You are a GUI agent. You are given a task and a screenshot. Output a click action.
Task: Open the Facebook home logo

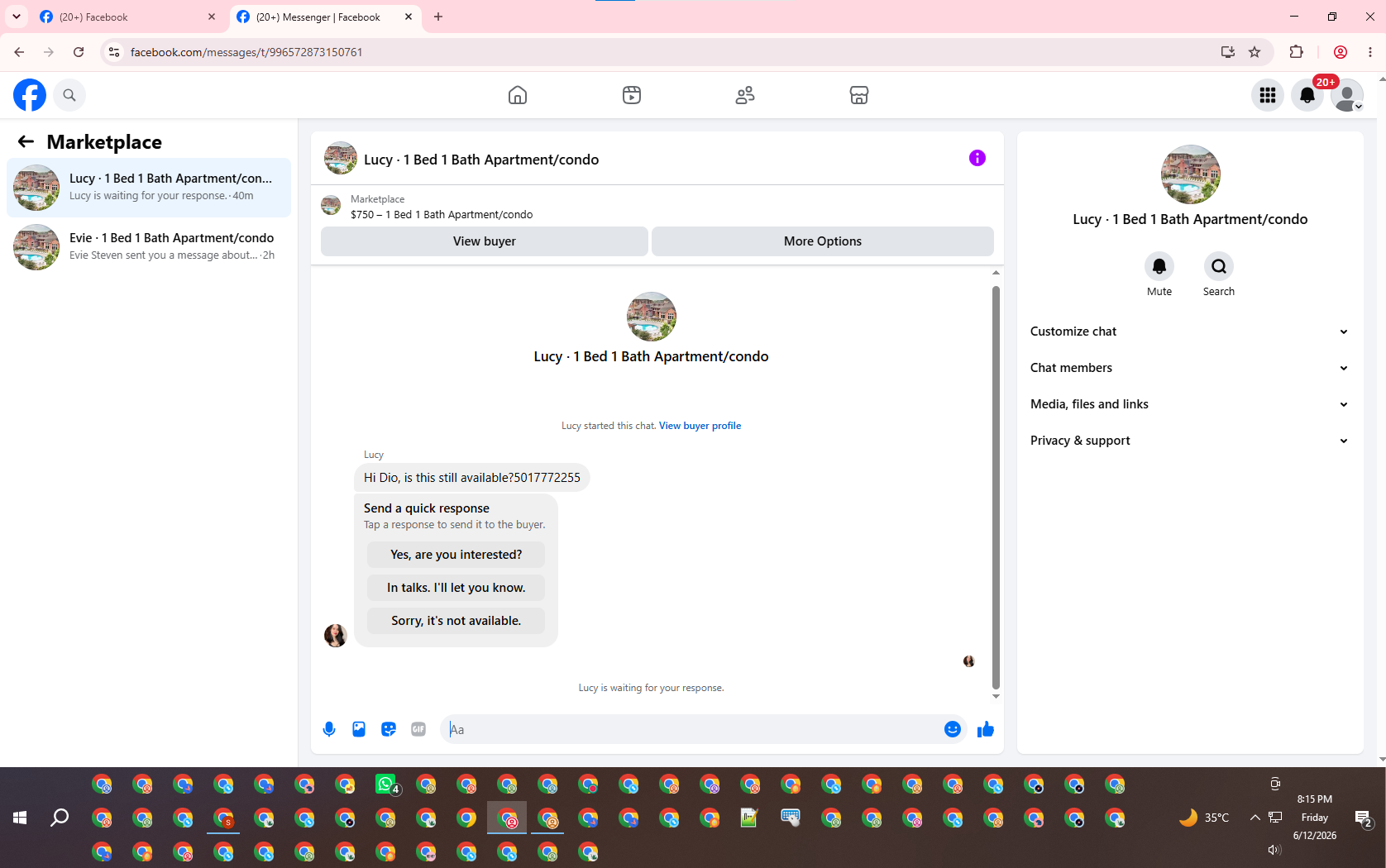(x=30, y=95)
